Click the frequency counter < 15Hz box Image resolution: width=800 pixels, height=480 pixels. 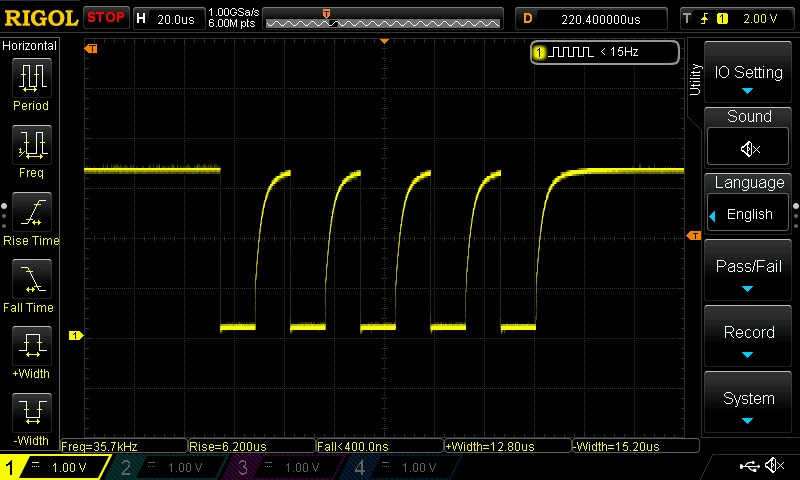[605, 52]
